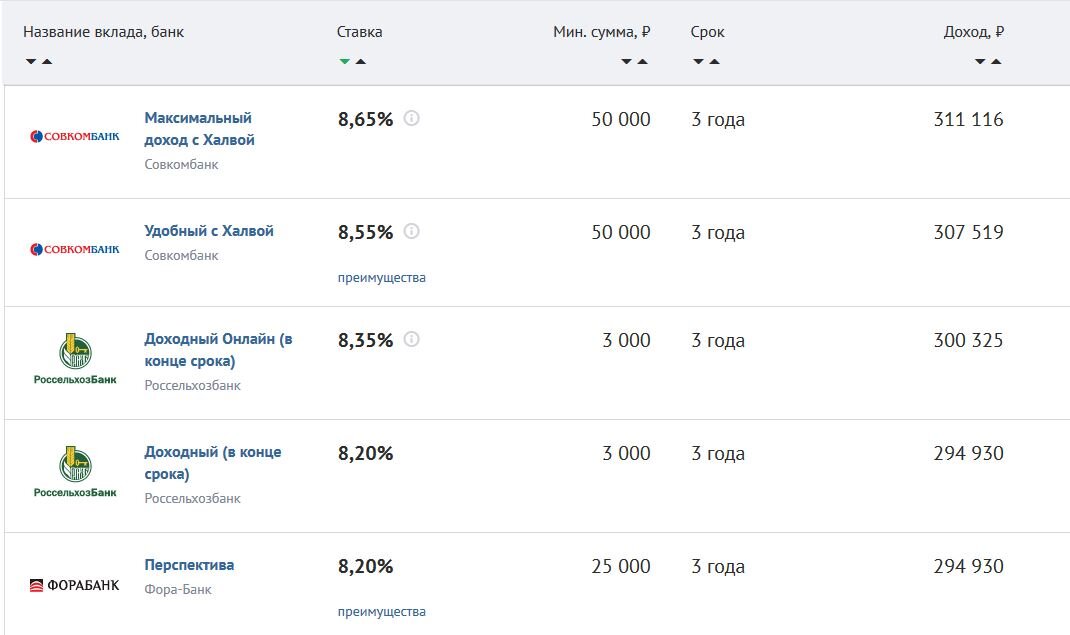The height and width of the screenshot is (635, 1070).
Task: Sort bank name column descending
Action: click(x=31, y=62)
